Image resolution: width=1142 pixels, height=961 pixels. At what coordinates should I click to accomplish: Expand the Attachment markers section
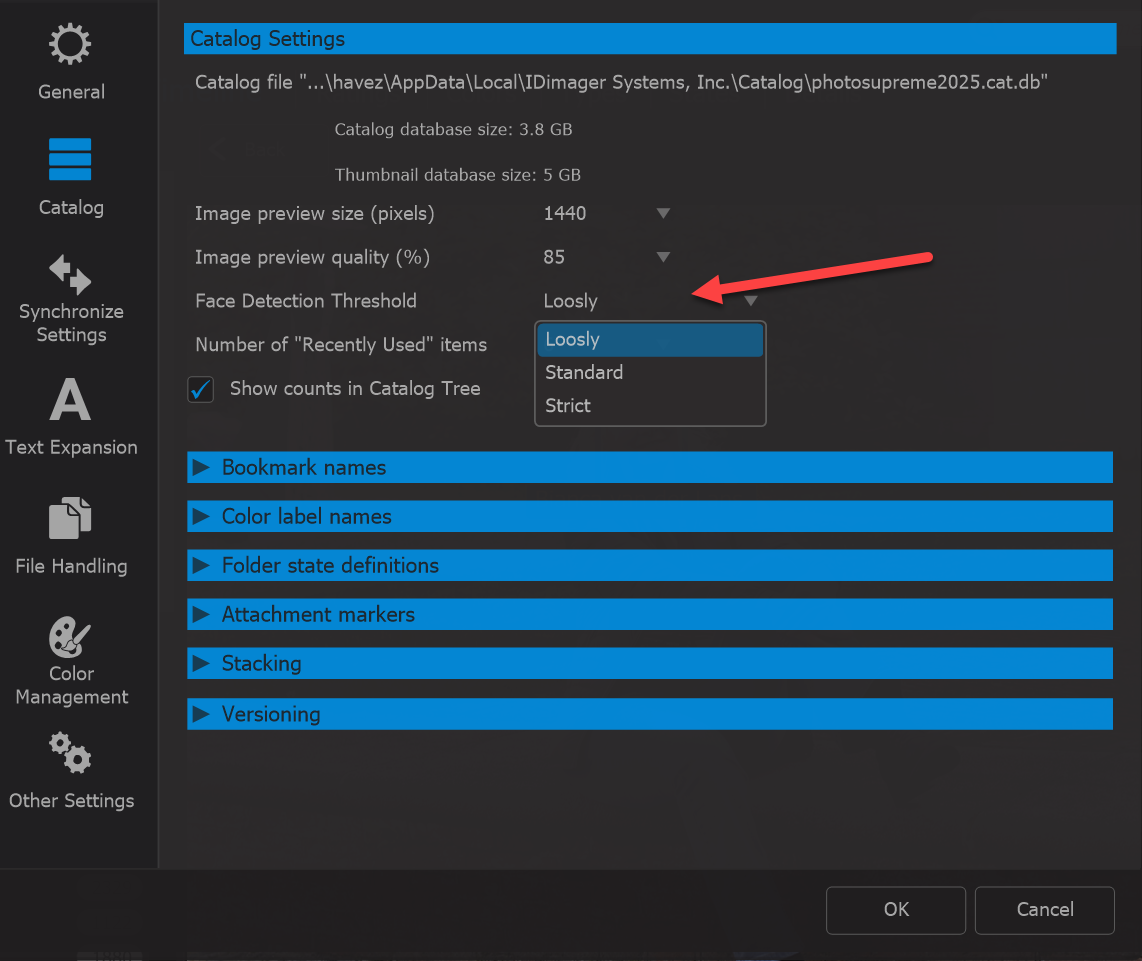coord(650,614)
